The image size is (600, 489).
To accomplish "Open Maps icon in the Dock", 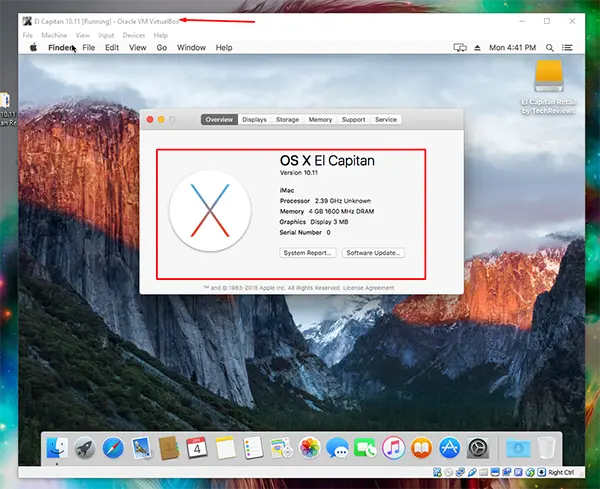I will (x=281, y=448).
